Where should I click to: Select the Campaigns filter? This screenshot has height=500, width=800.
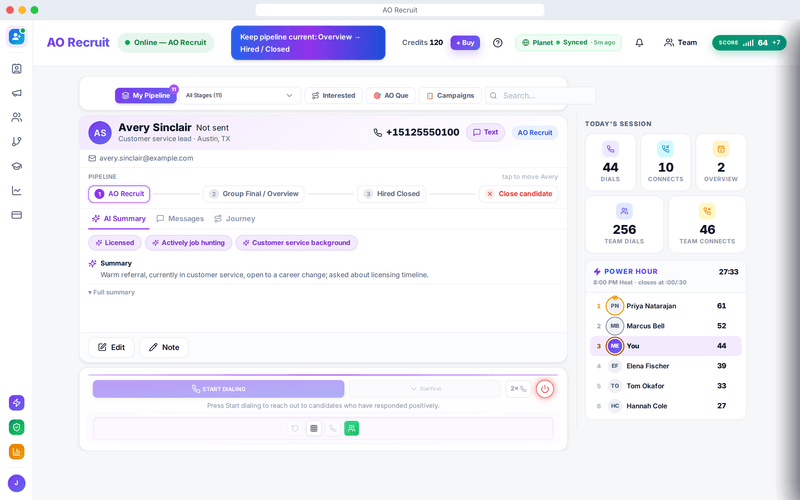[450, 95]
